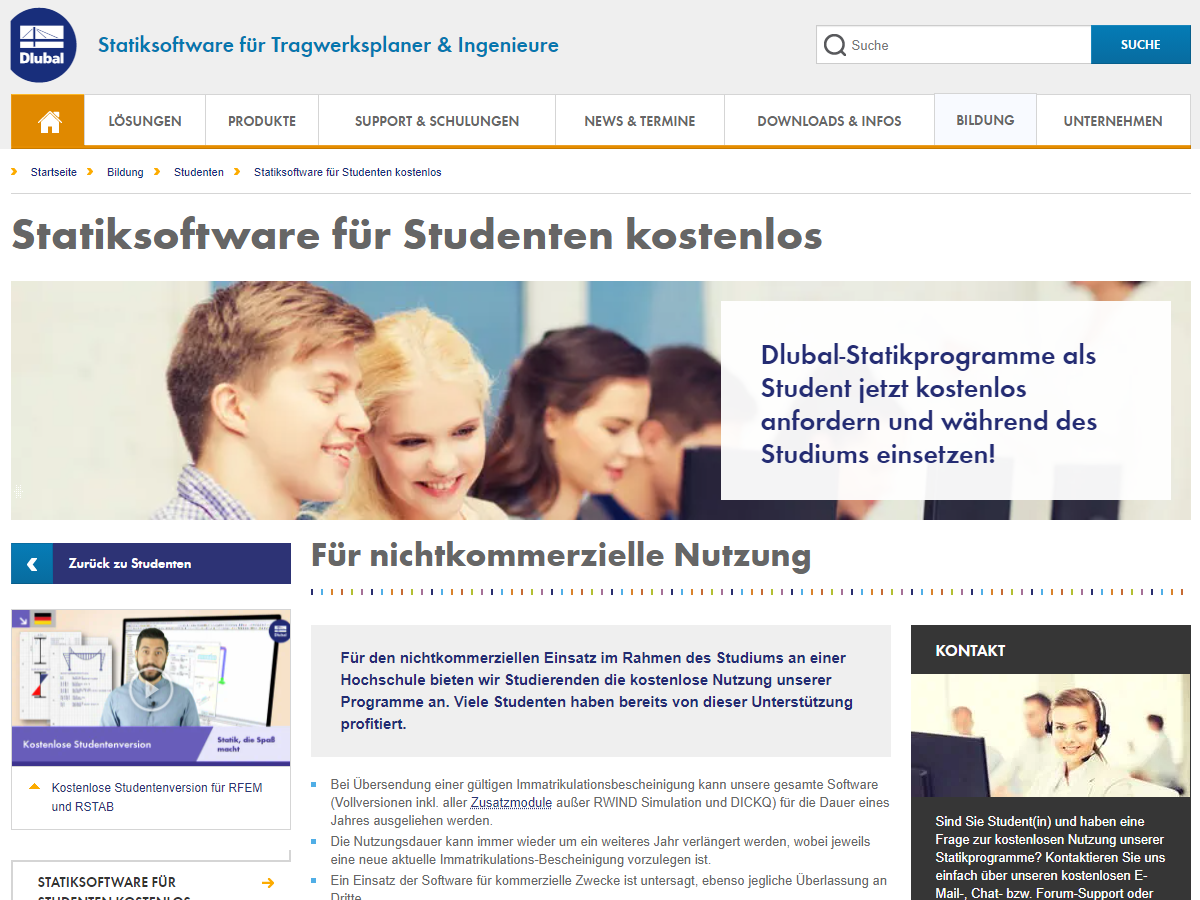This screenshot has height=900, width=1200.
Task: Play the Kostenlose Studentenversion video thumbnail
Action: tap(150, 687)
